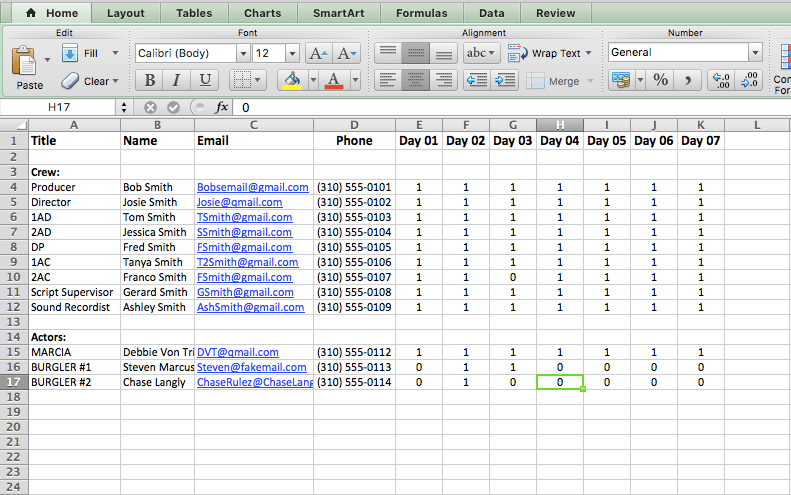
Task: Toggle Italic formatting
Action: tap(177, 80)
